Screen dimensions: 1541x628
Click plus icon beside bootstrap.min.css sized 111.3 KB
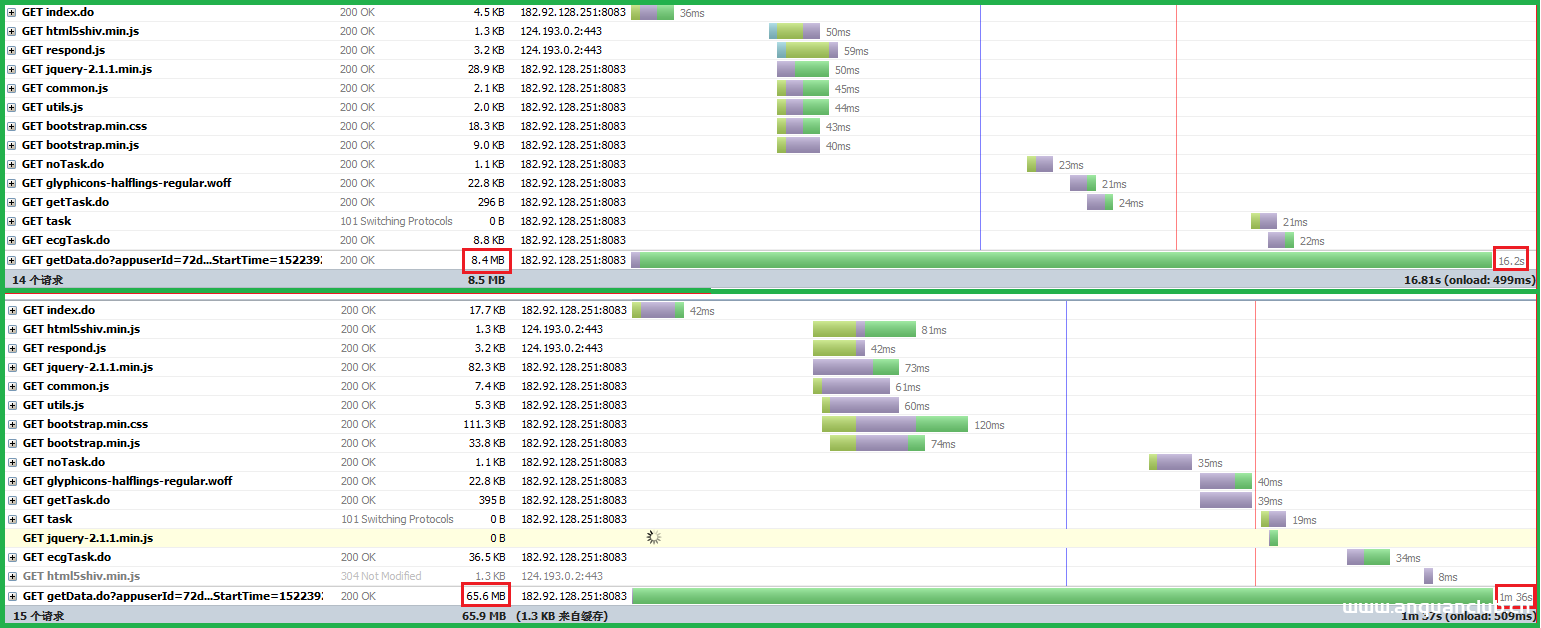12,425
